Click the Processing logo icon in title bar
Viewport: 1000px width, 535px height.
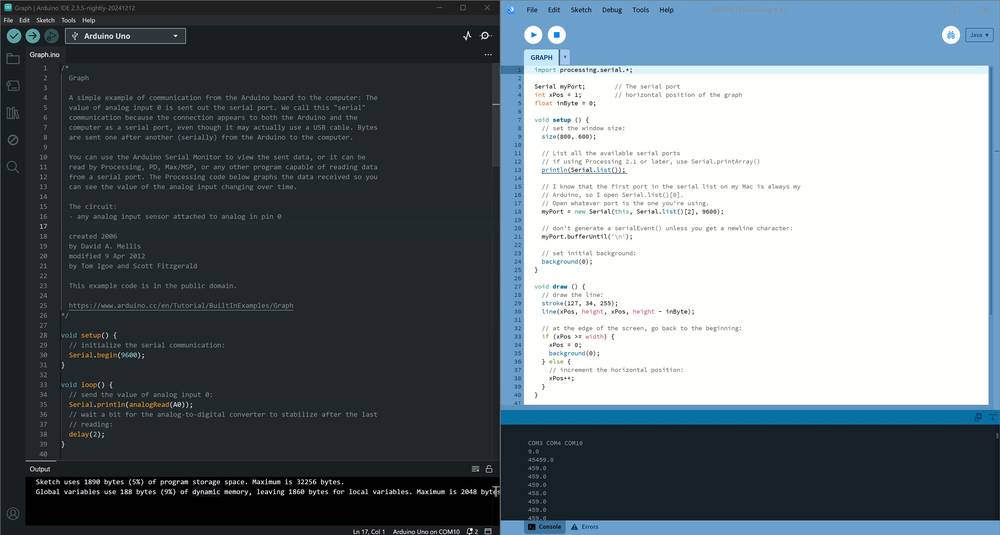[x=511, y=10]
